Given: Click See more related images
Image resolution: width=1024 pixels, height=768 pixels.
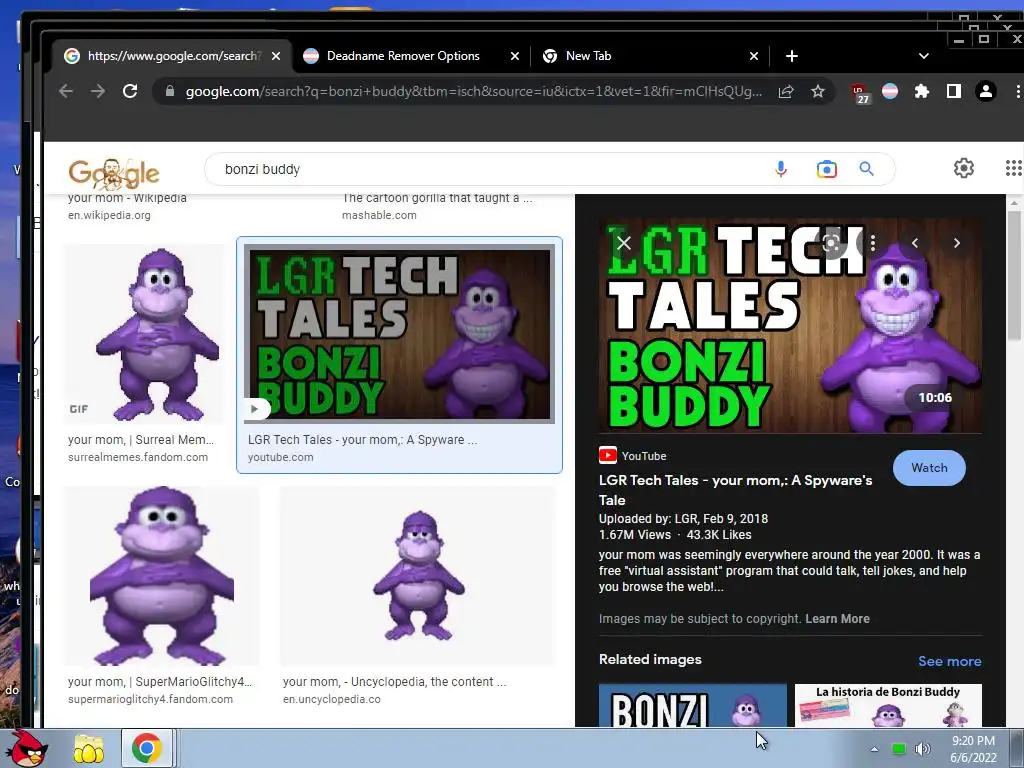Looking at the screenshot, I should coord(950,661).
